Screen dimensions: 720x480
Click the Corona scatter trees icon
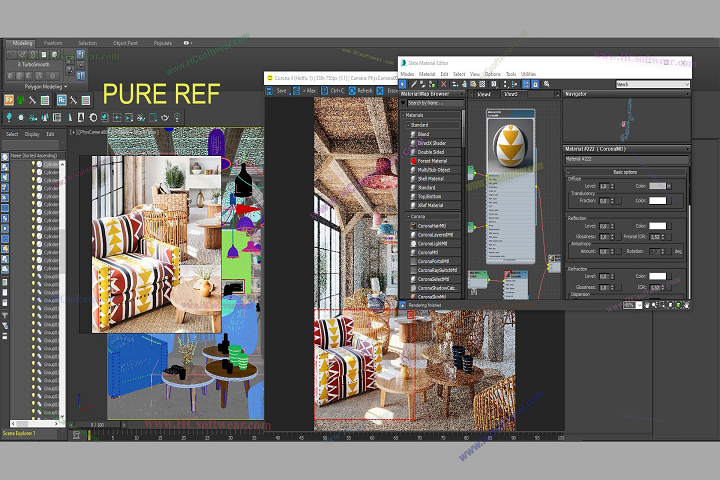(45, 118)
